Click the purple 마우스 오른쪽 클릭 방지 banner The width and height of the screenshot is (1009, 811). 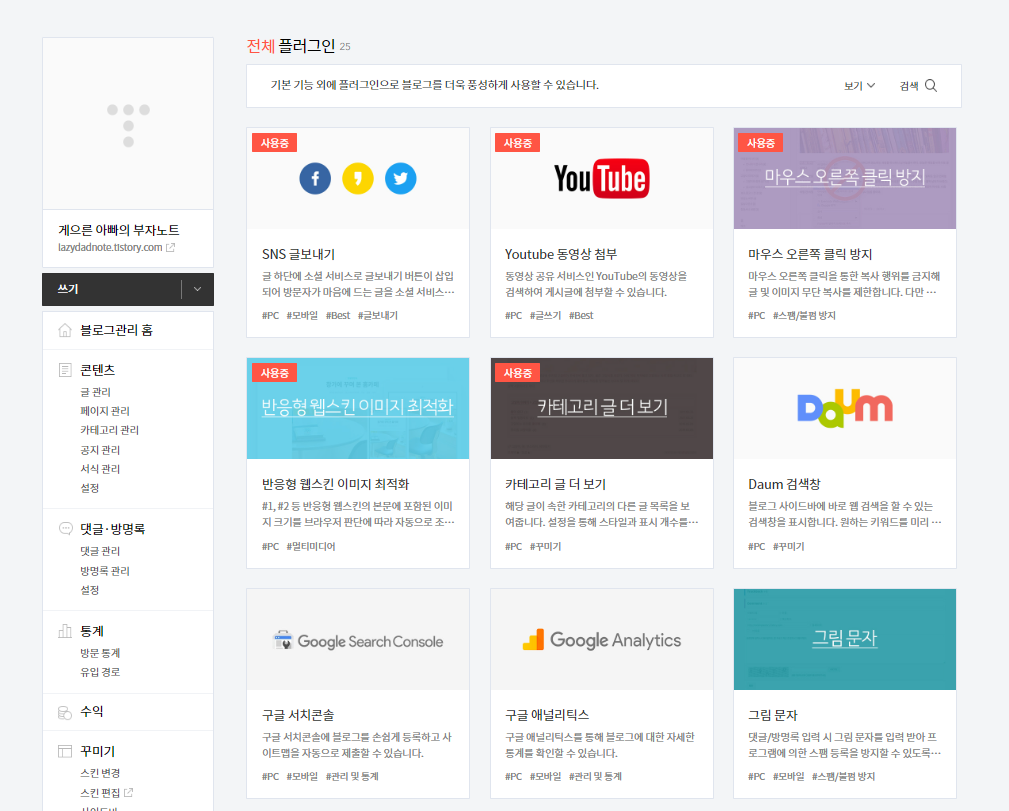(845, 178)
